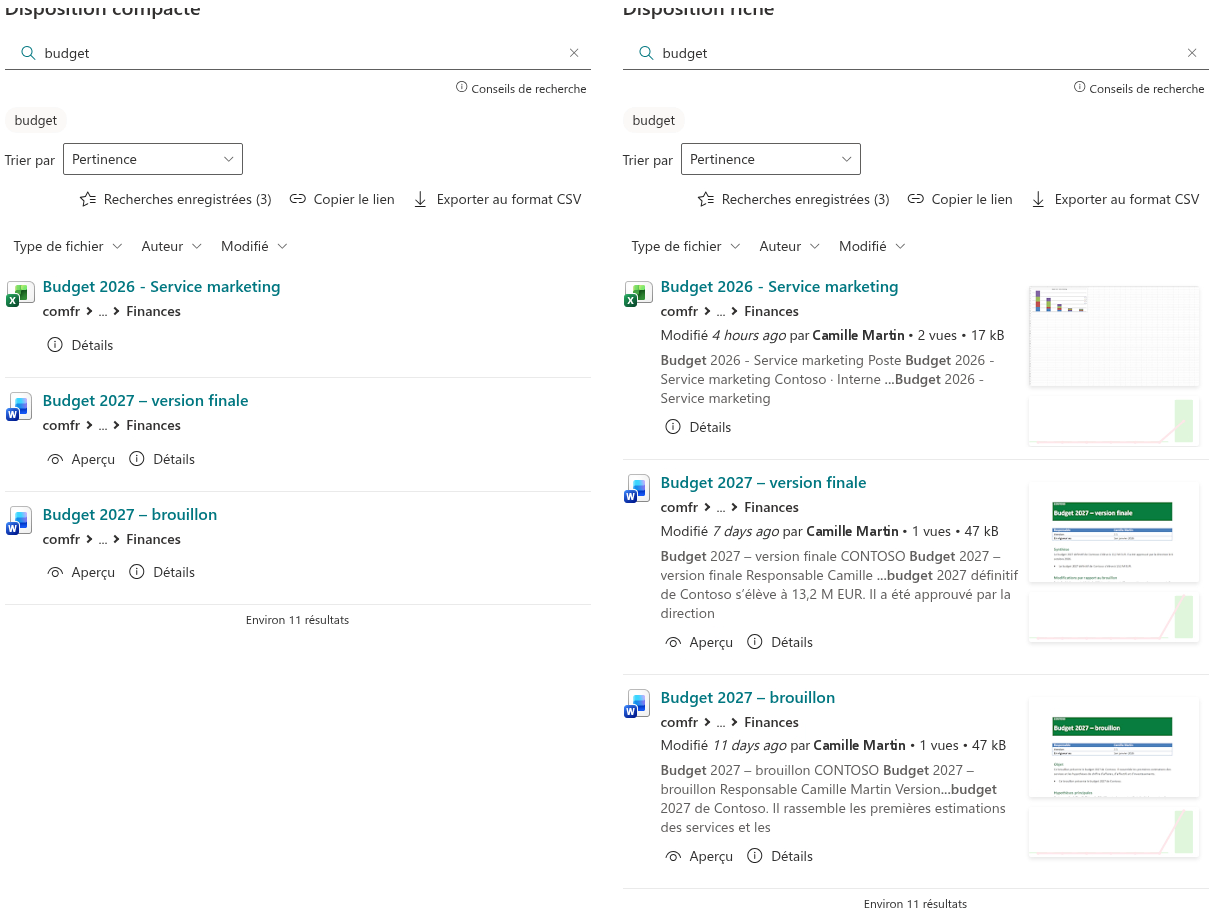This screenshot has width=1210, height=916.
Task: Click the budget query chip in the rich layout
Action: click(654, 120)
